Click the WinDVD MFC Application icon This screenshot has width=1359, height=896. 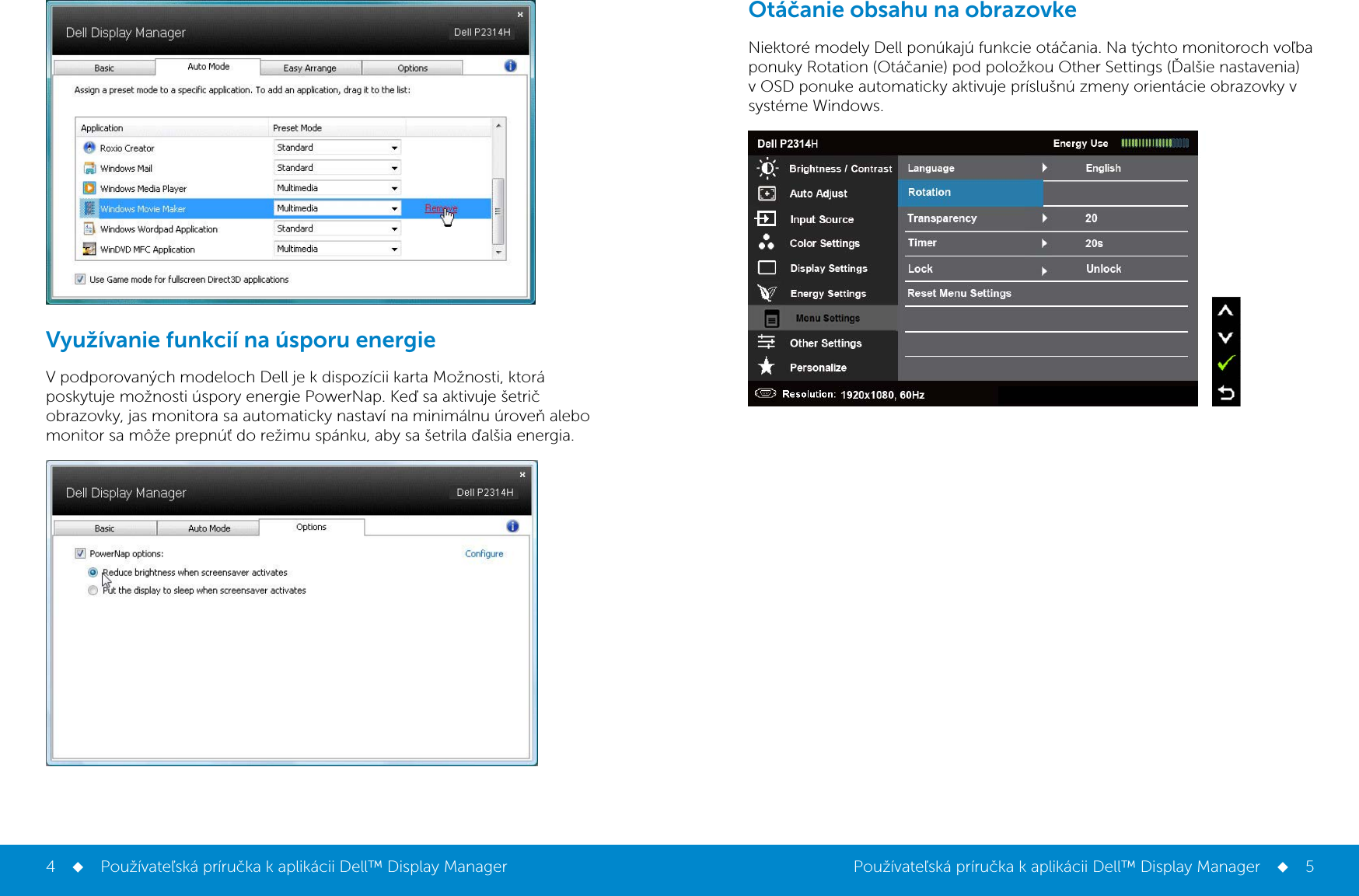click(89, 249)
